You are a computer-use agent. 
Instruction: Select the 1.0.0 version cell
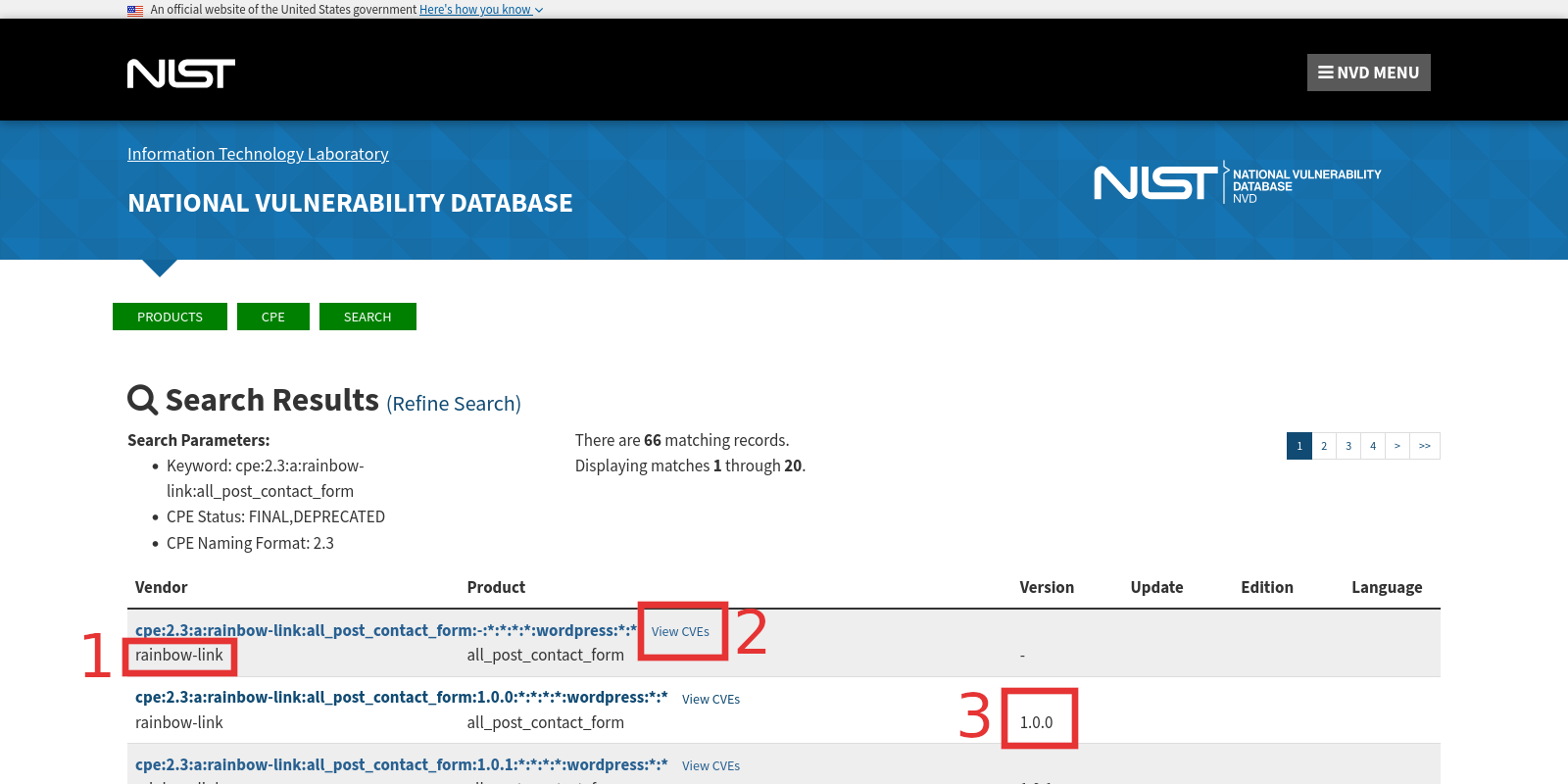tap(1036, 722)
